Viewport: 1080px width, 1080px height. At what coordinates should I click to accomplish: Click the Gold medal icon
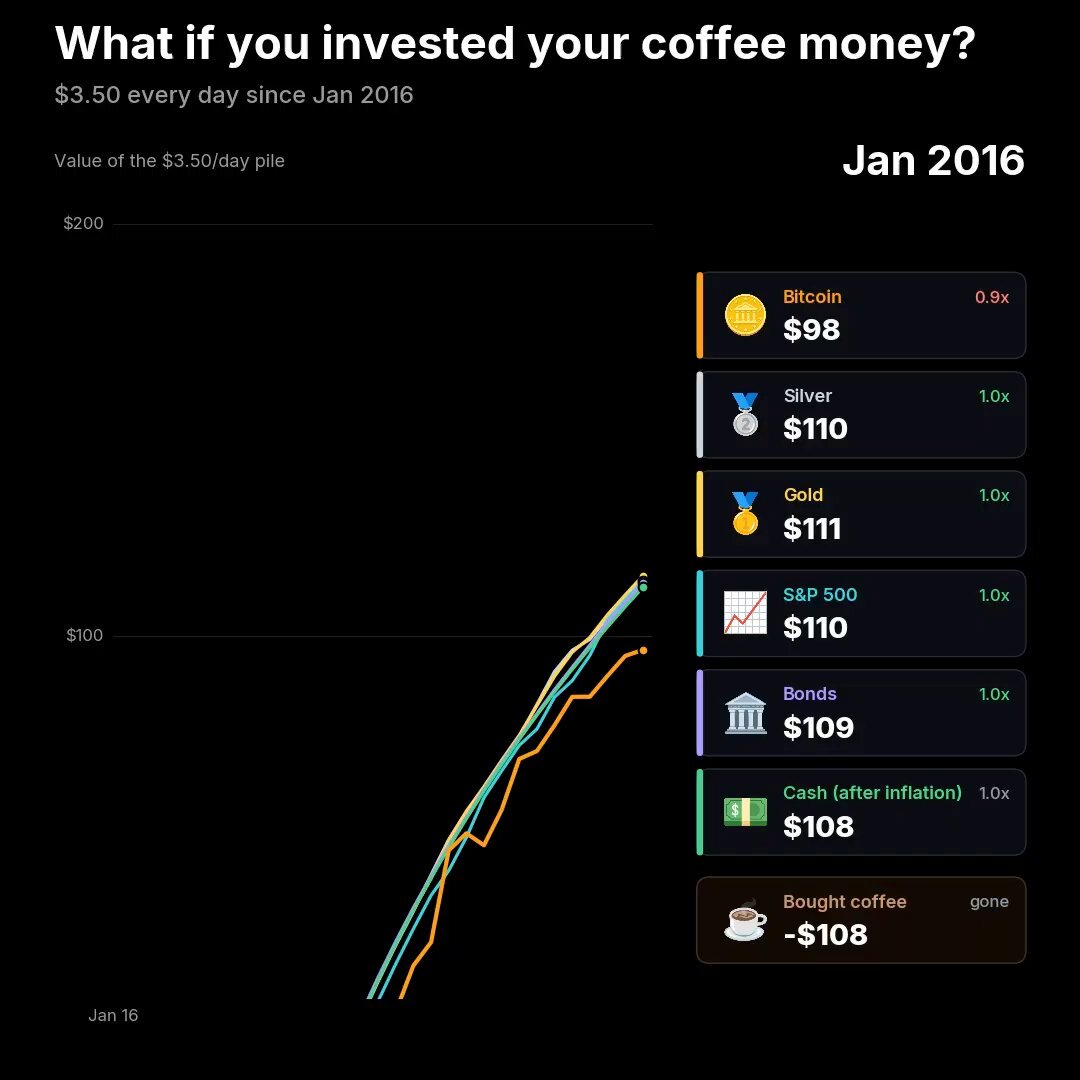pyautogui.click(x=745, y=513)
